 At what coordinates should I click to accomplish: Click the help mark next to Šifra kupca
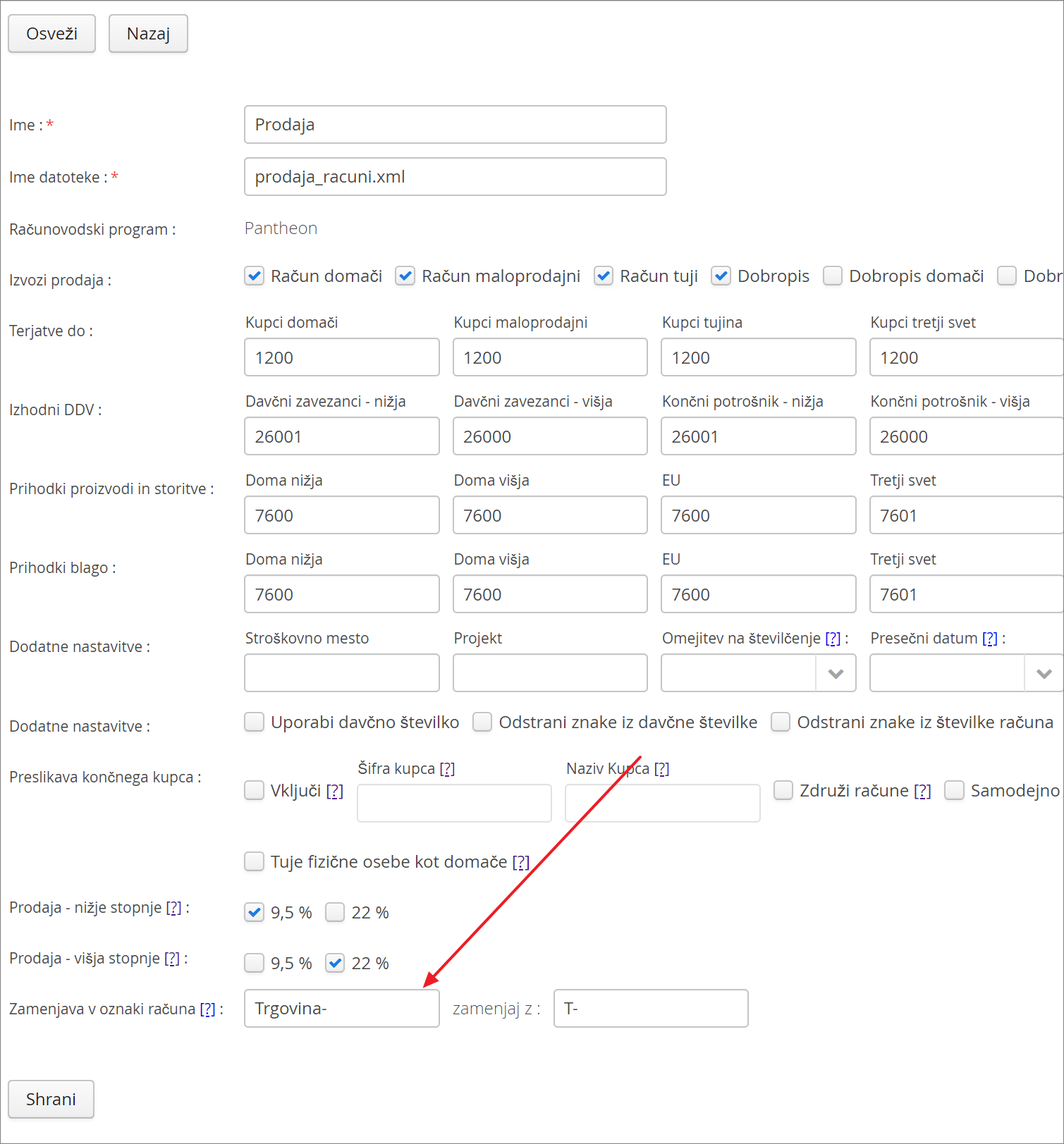pyautogui.click(x=447, y=769)
